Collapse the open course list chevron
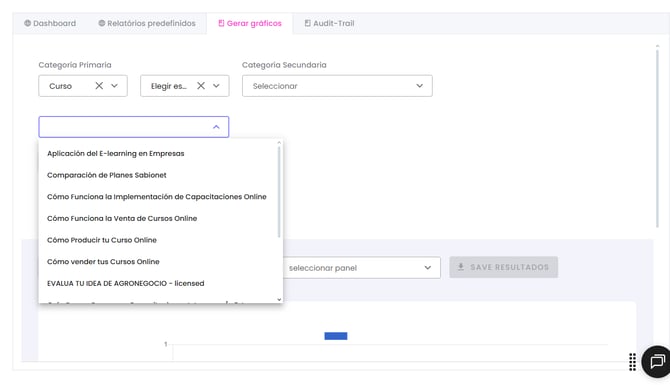 click(216, 127)
